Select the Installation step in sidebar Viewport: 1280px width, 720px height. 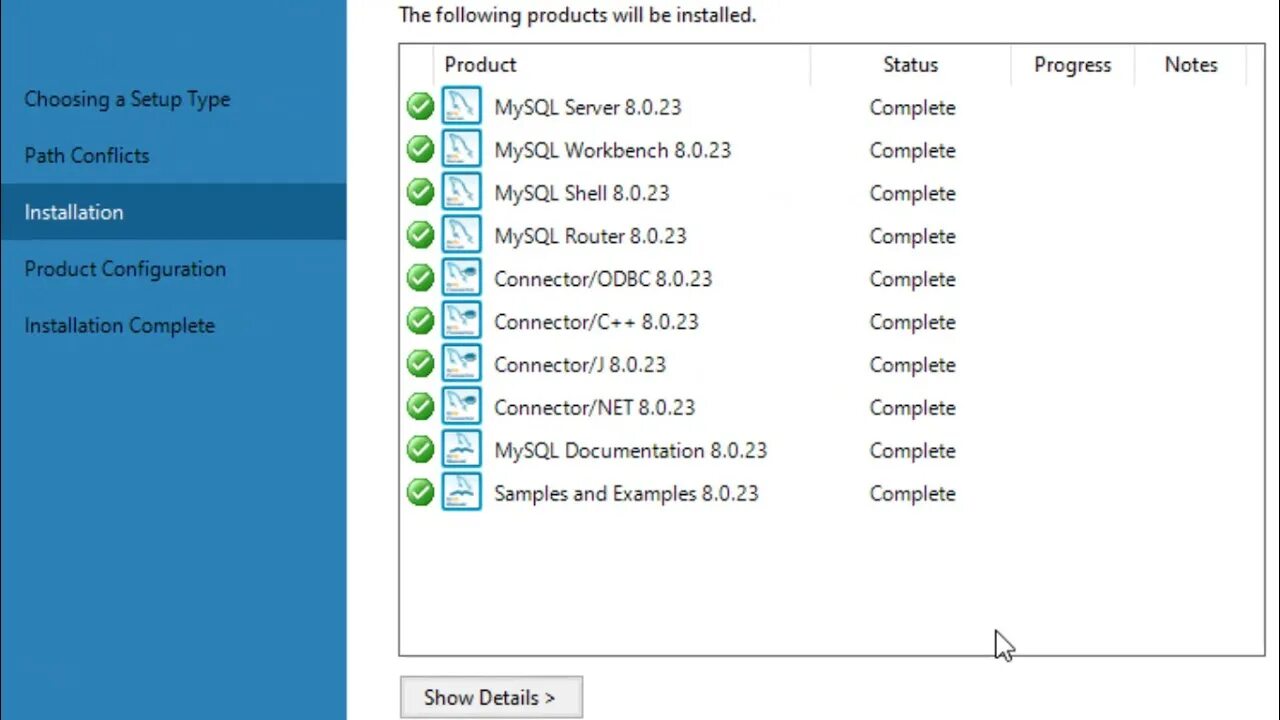[x=173, y=212]
